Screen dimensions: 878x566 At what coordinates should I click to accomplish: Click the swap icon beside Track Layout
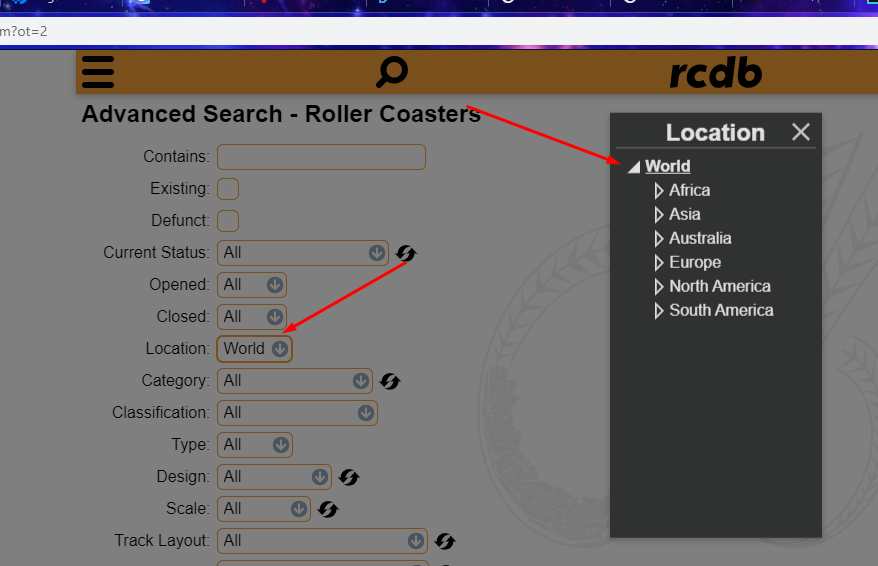click(445, 541)
